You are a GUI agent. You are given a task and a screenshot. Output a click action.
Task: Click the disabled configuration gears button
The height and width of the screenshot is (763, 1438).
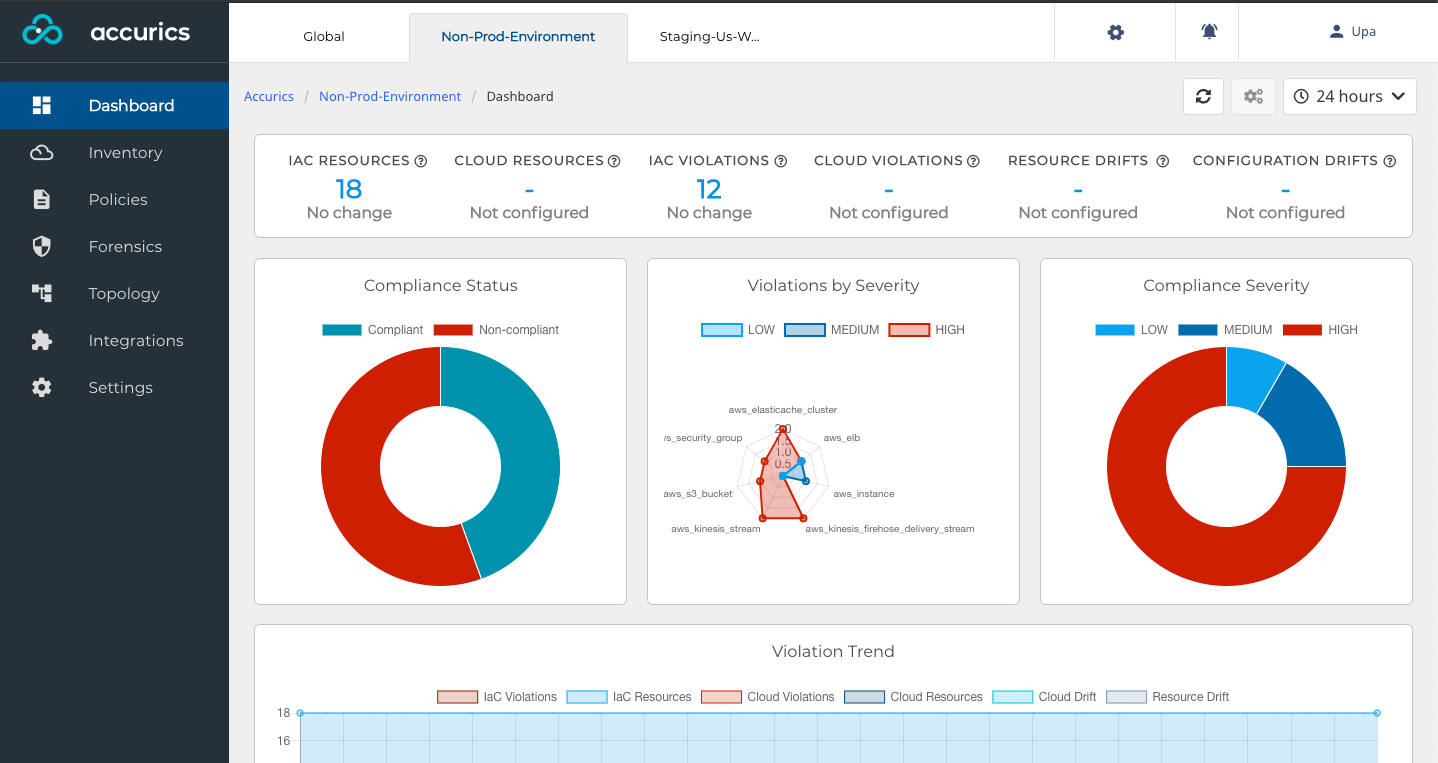(x=1253, y=96)
